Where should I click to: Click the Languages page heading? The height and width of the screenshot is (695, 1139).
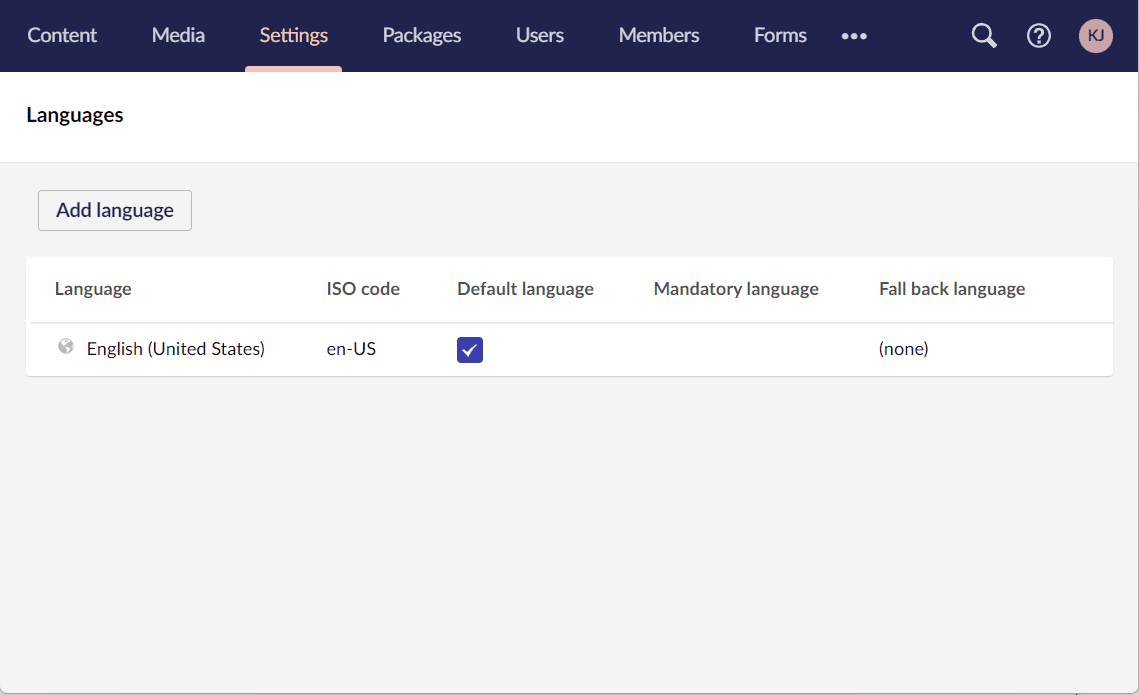(74, 115)
